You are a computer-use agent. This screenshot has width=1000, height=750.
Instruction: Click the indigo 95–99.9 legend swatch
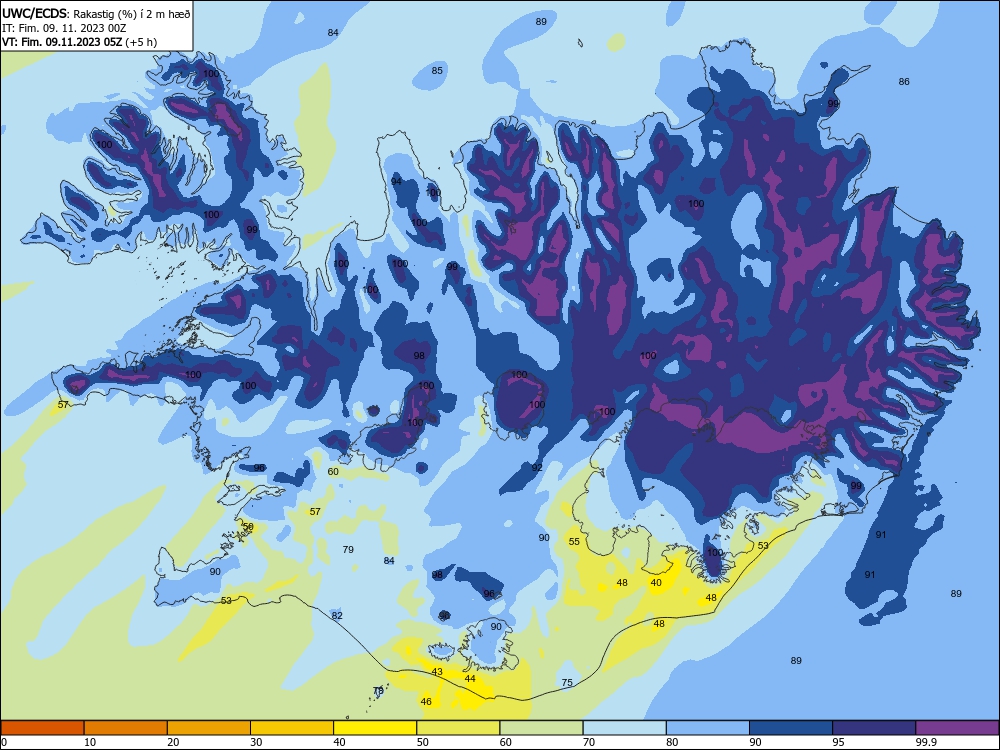pos(874,728)
